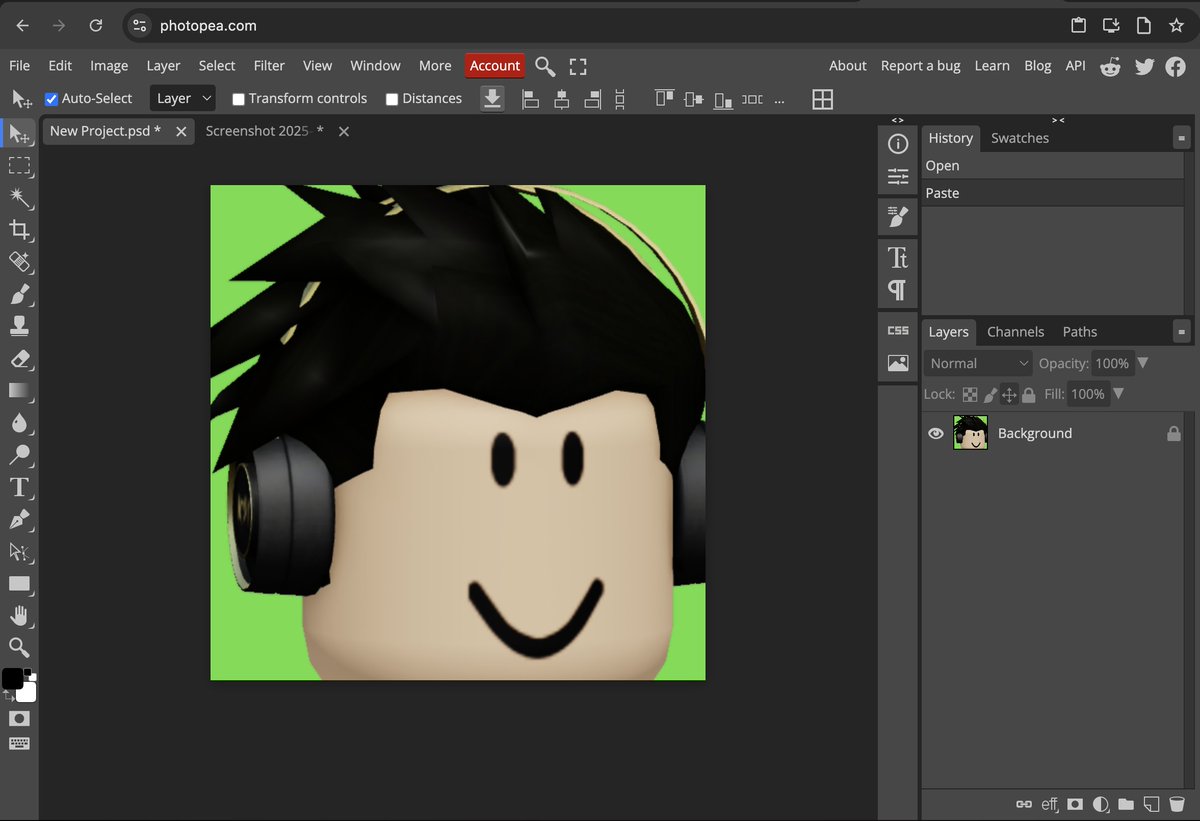Expand the Opacity slider arrow
This screenshot has height=821, width=1200.
click(x=1143, y=363)
